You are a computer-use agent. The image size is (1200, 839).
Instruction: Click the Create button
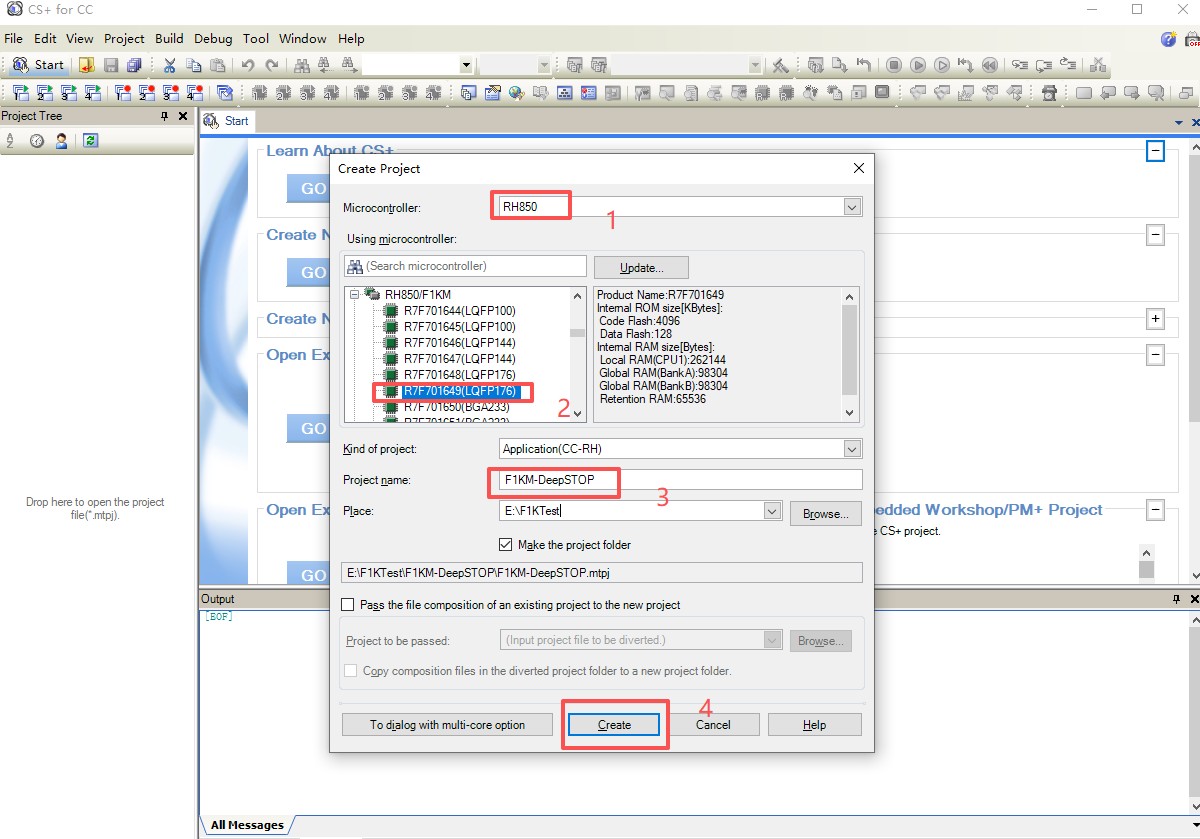coord(614,725)
